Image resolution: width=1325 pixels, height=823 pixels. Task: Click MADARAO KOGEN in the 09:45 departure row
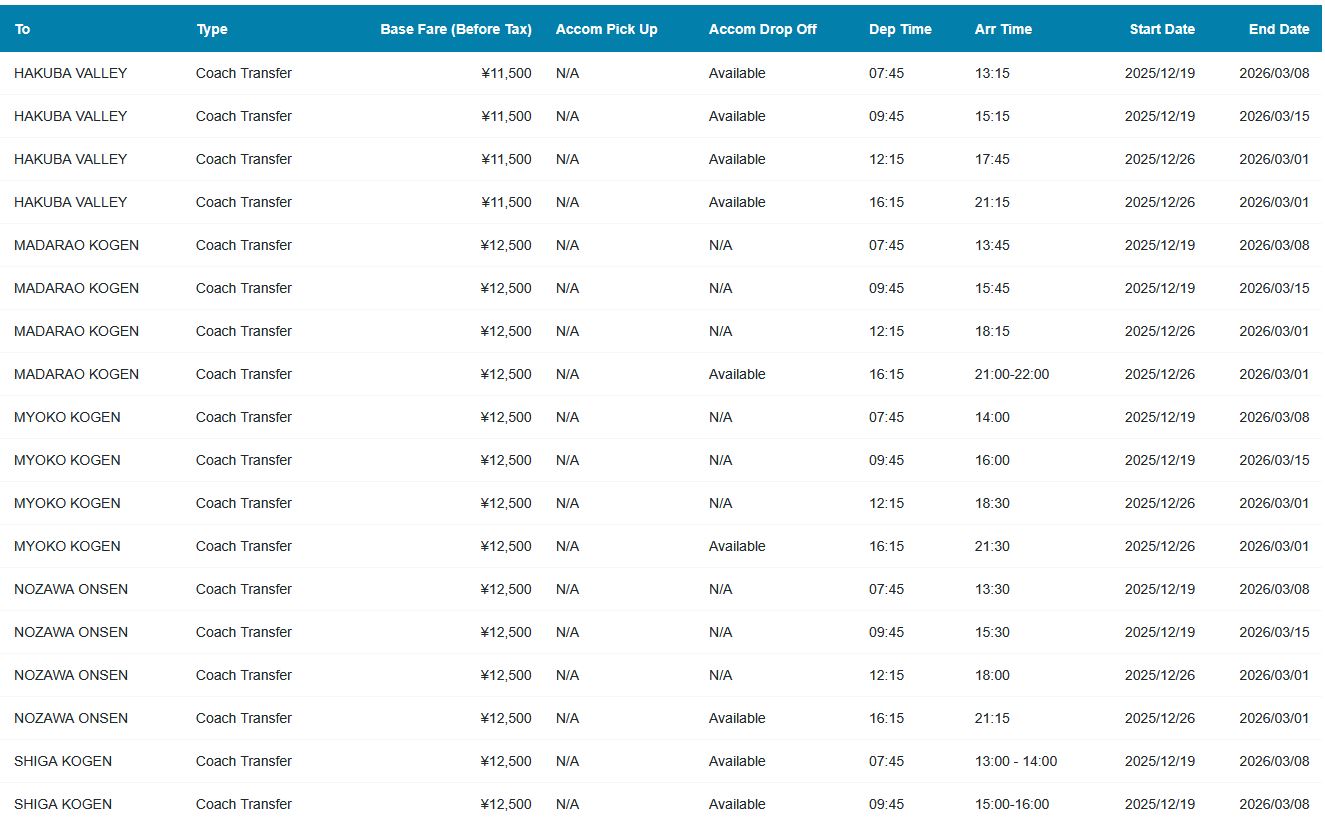(x=77, y=288)
